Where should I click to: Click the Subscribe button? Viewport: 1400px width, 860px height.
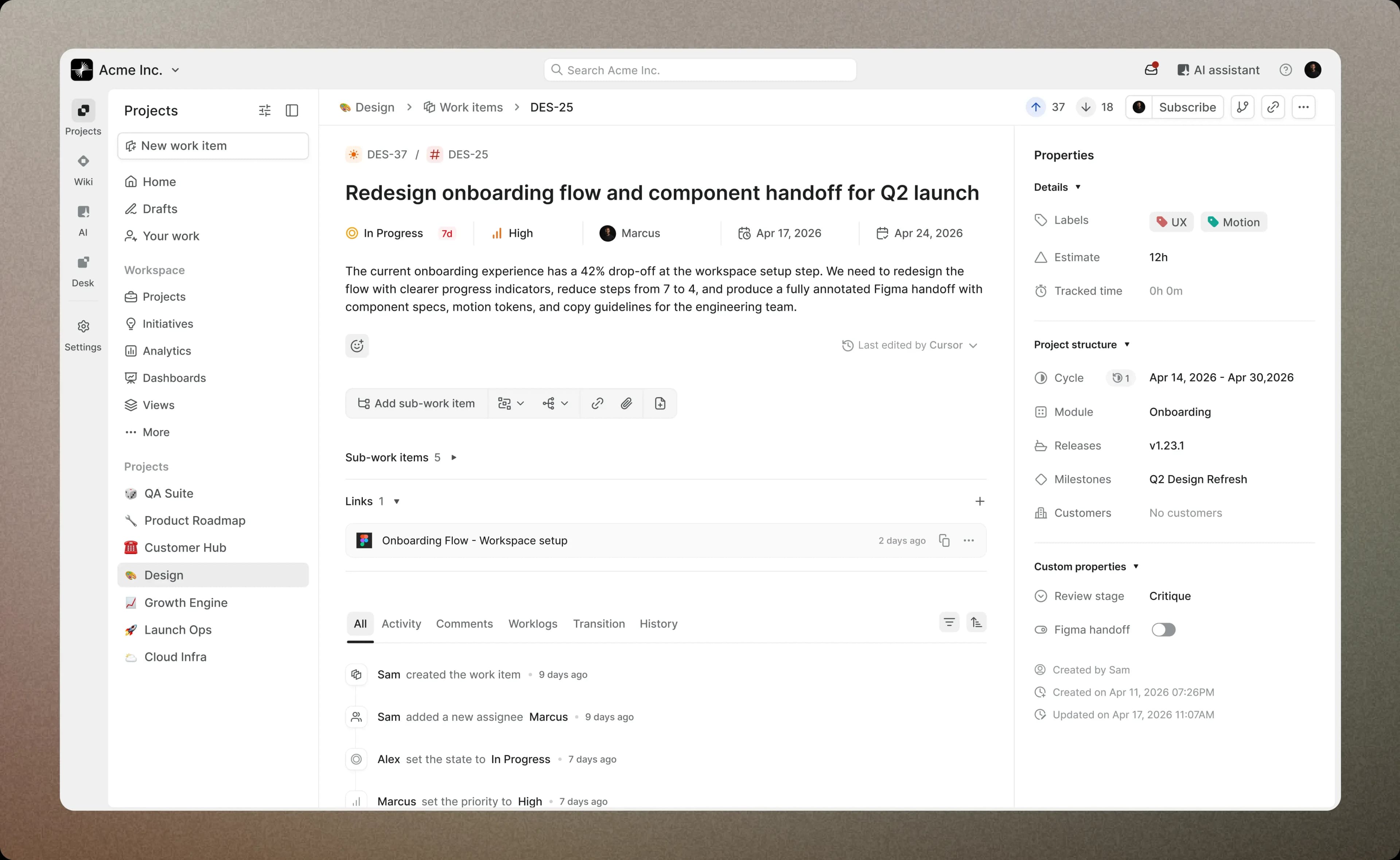click(1187, 107)
